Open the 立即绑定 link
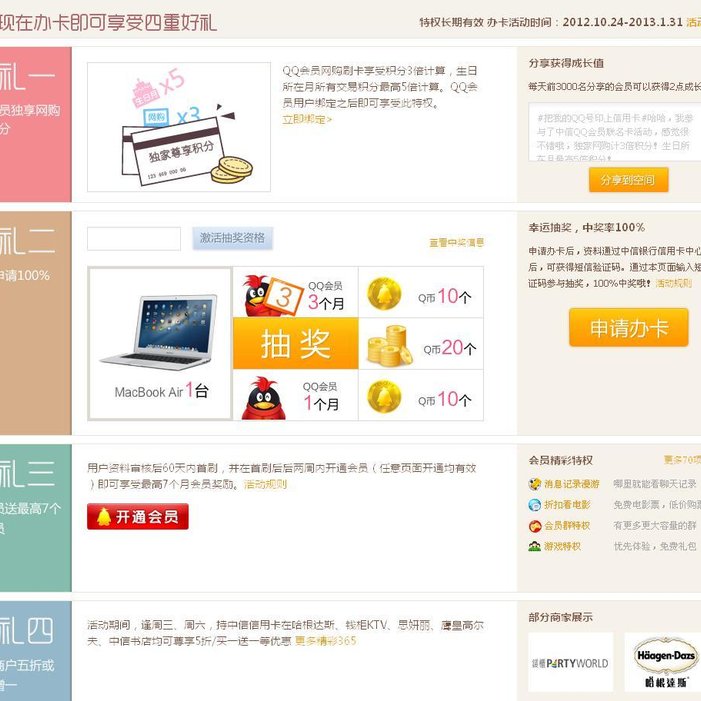This screenshot has width=701, height=701. 307,119
